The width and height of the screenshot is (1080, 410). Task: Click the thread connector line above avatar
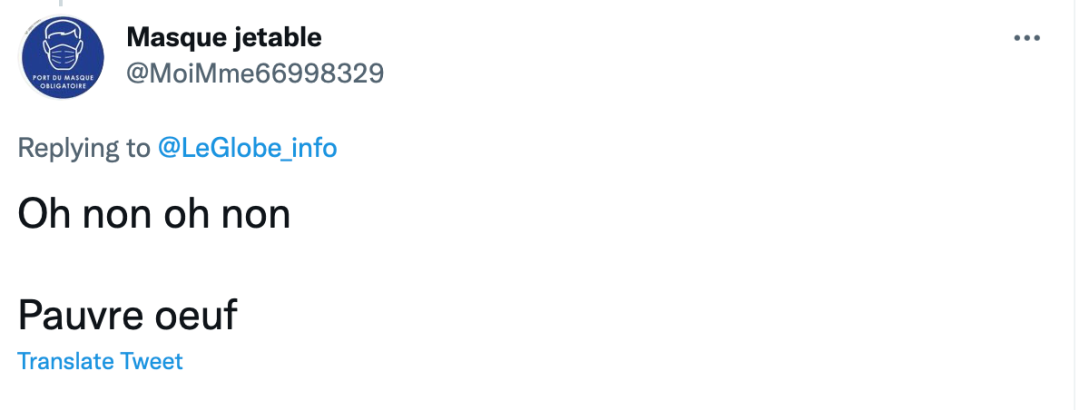[x=63, y=4]
